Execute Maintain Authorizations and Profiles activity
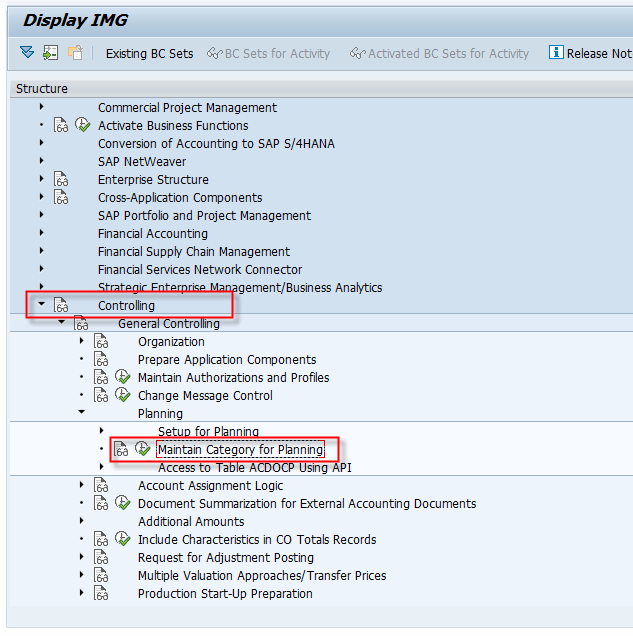 pyautogui.click(x=122, y=377)
